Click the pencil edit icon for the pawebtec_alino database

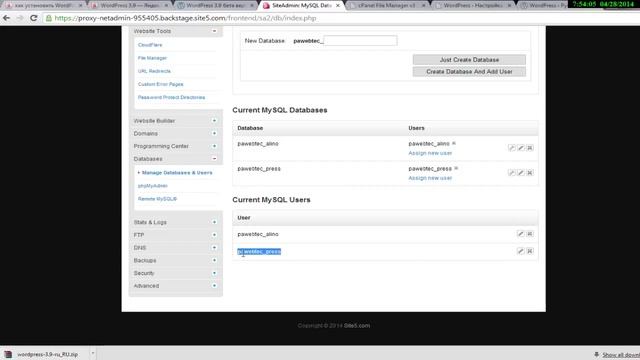521,148
